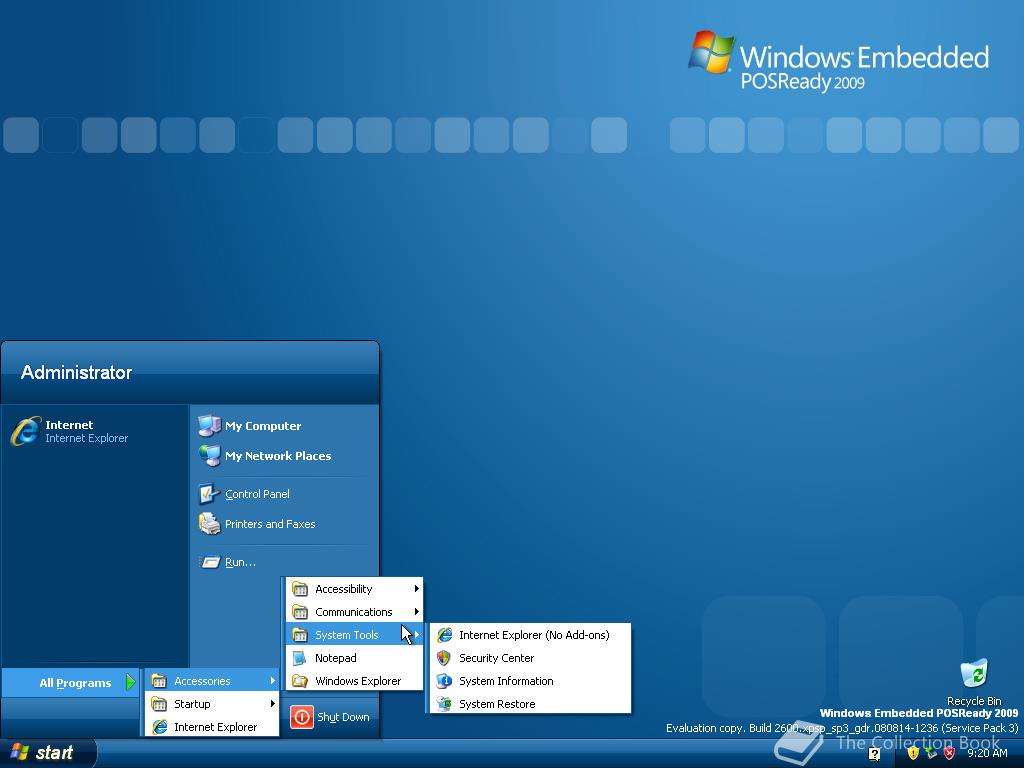Select the Recycle Bin desktop icon
This screenshot has width=1024, height=768.
(974, 682)
